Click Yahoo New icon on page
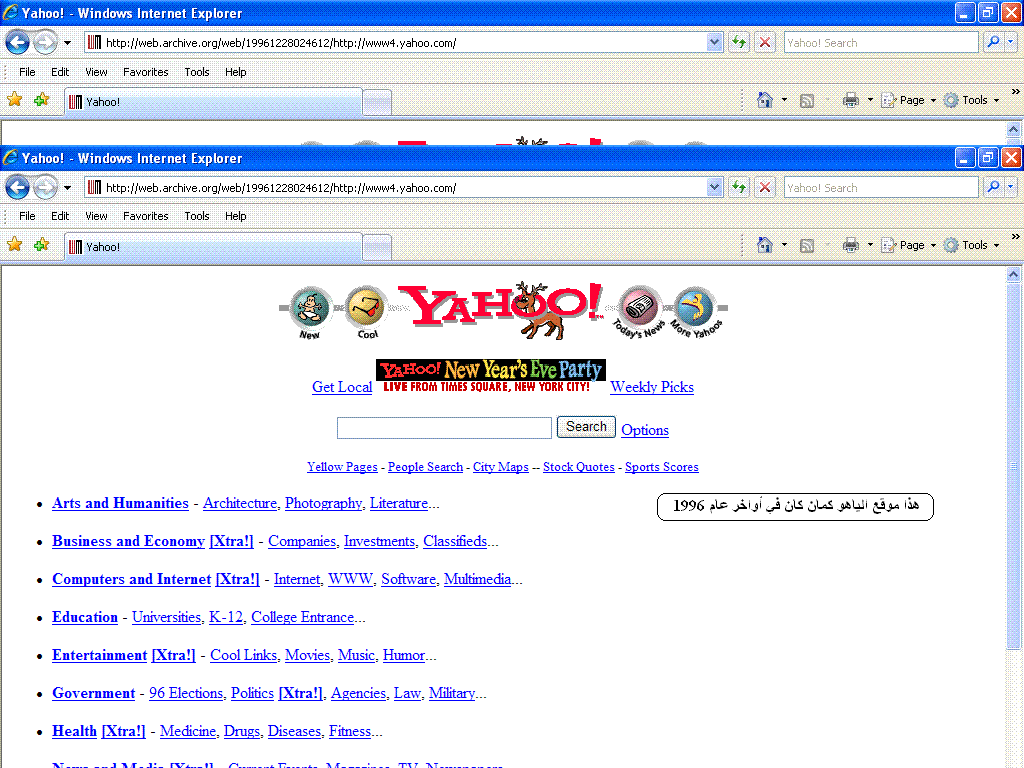 (311, 313)
